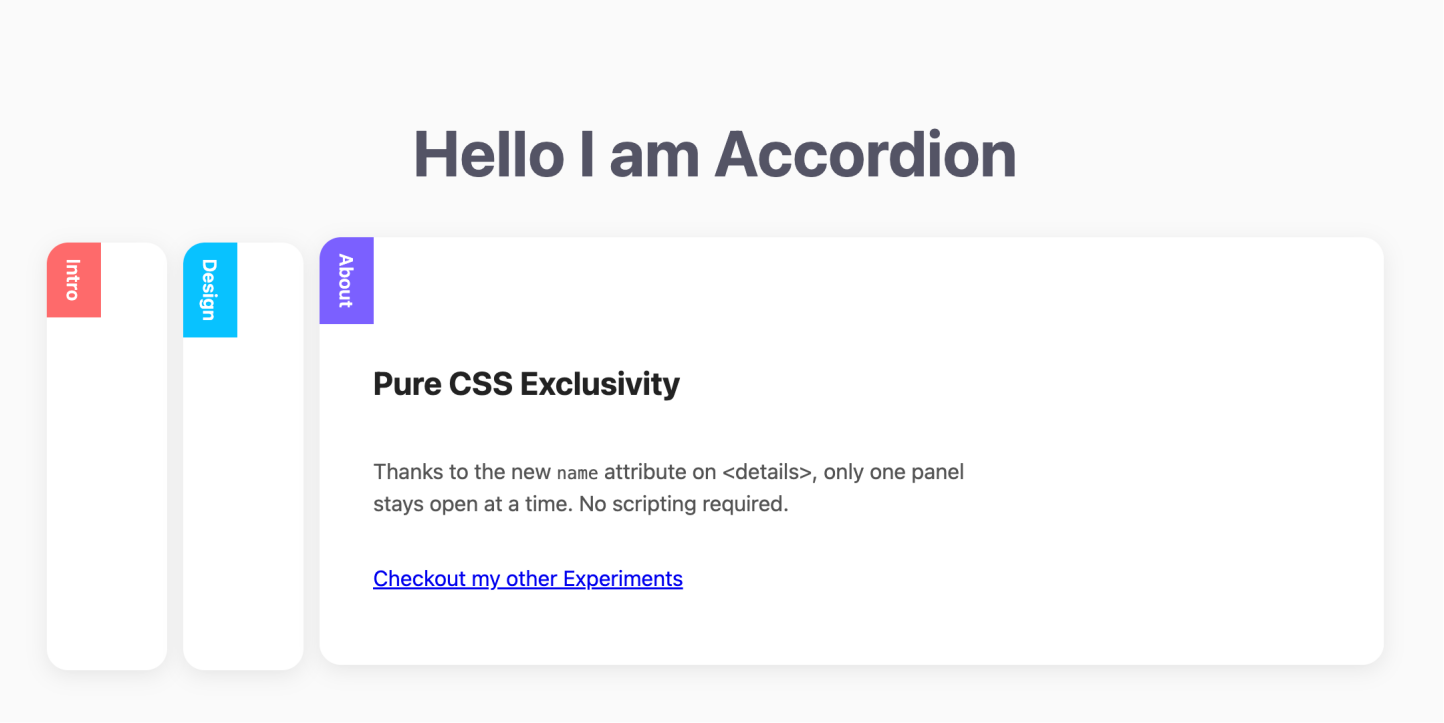Expand the red Intro accordion panel
Image resolution: width=1444 pixels, height=723 pixels.
pos(73,280)
